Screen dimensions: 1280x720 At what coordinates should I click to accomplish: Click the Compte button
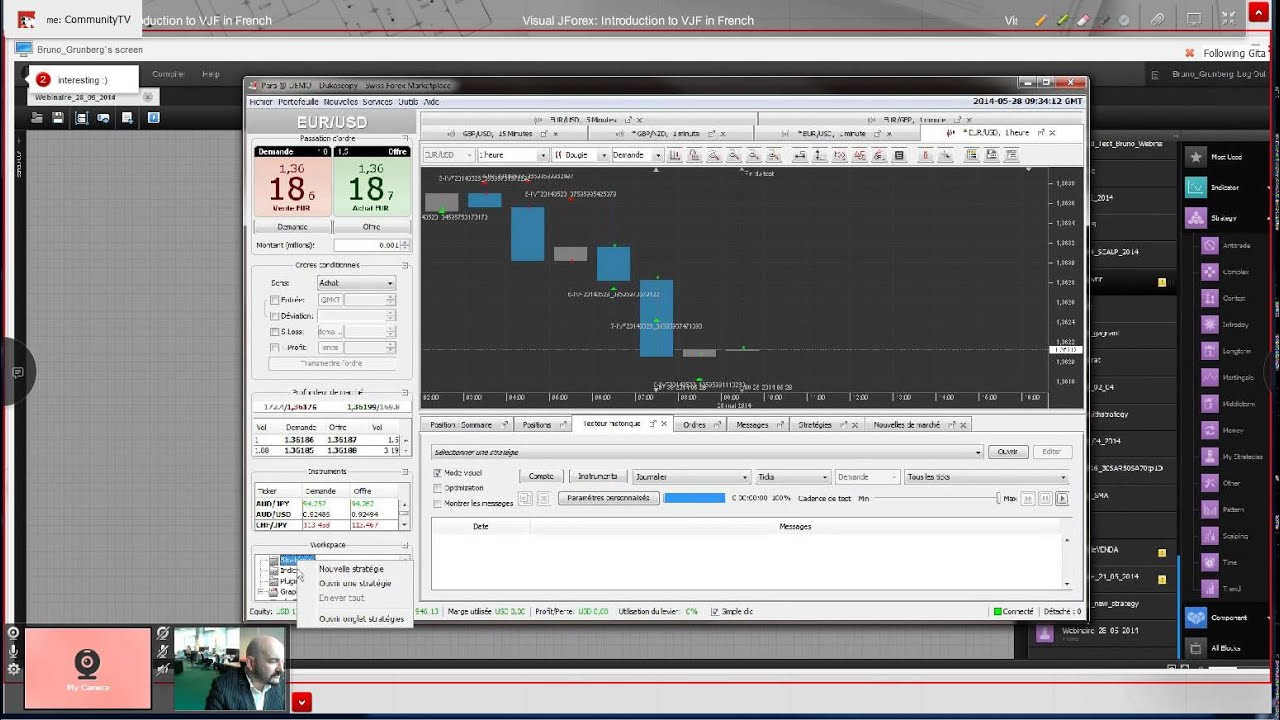[541, 476]
